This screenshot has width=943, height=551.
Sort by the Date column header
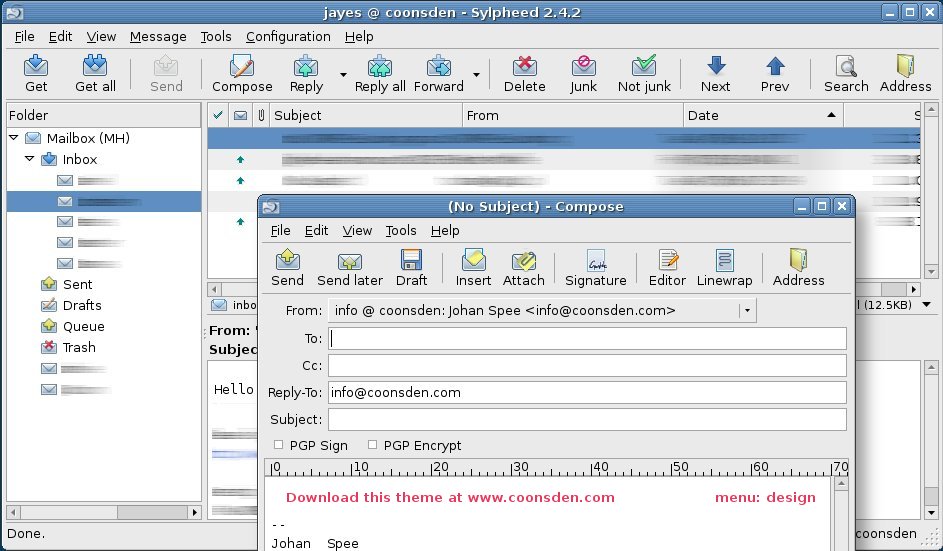(763, 115)
